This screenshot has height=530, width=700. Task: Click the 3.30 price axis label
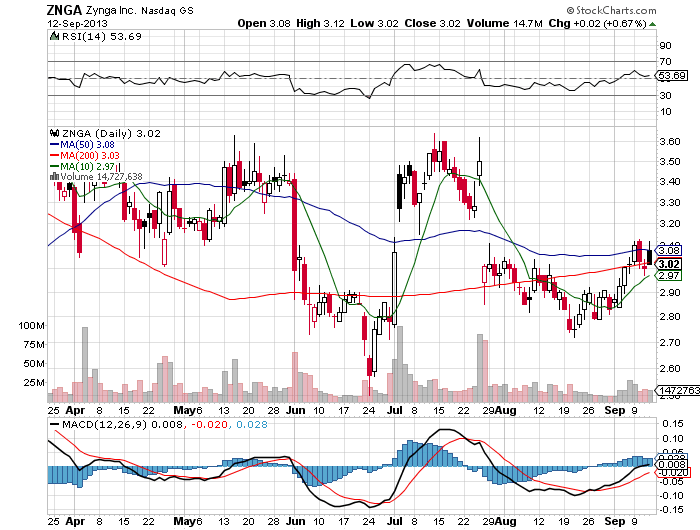click(x=670, y=202)
